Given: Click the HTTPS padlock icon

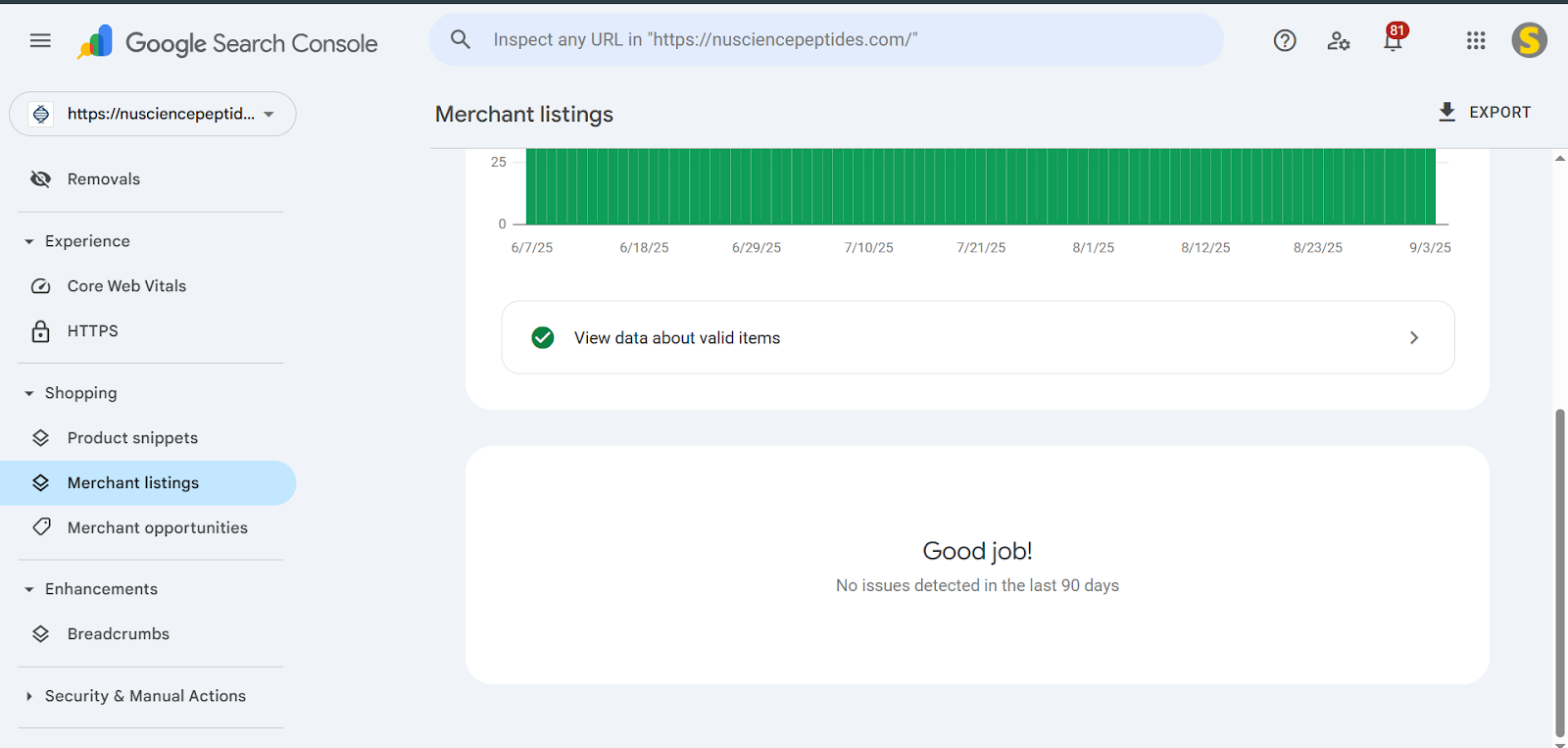Looking at the screenshot, I should coord(40,331).
